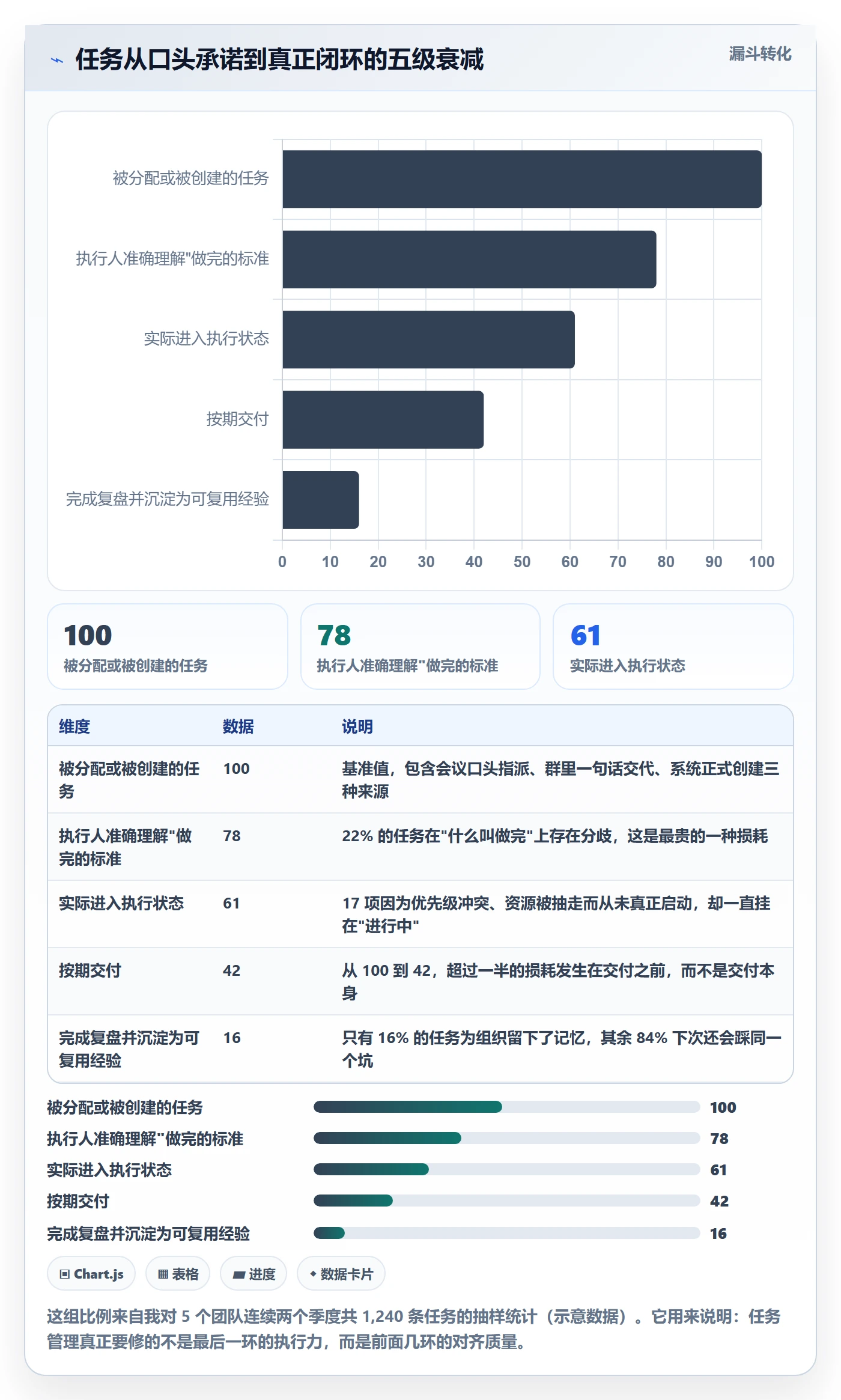The image size is (841, 1400).
Task: Select the Chart.js tag chip
Action: pos(91,1273)
